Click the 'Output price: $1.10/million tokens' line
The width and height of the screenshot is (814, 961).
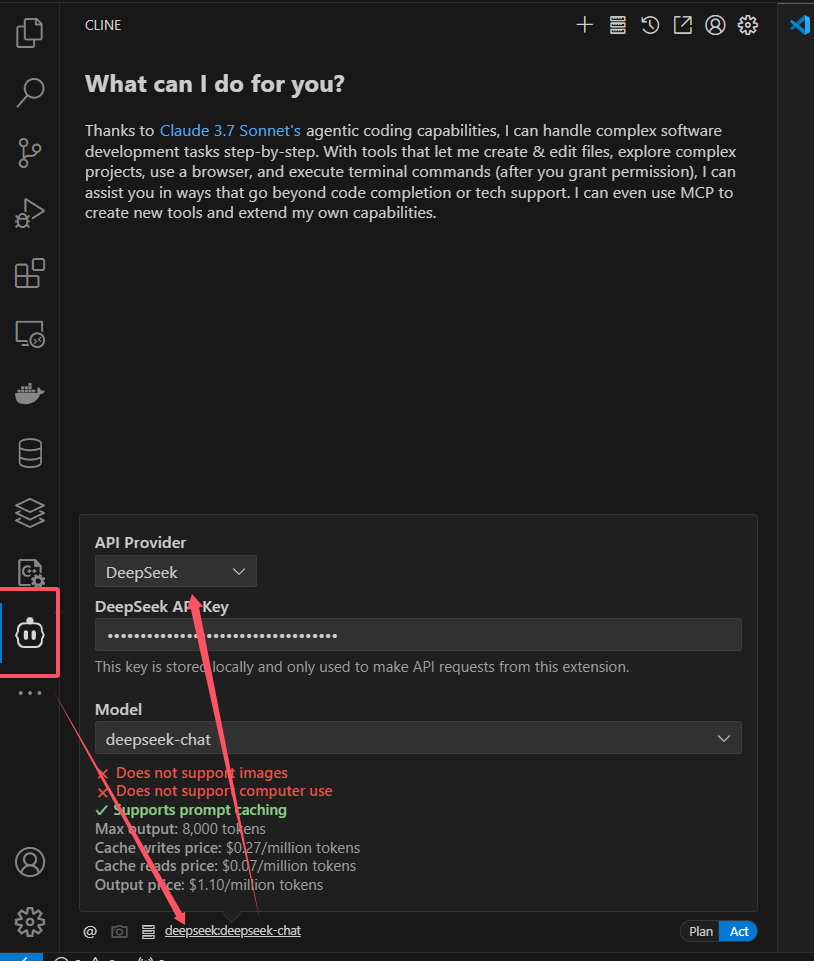(x=208, y=885)
